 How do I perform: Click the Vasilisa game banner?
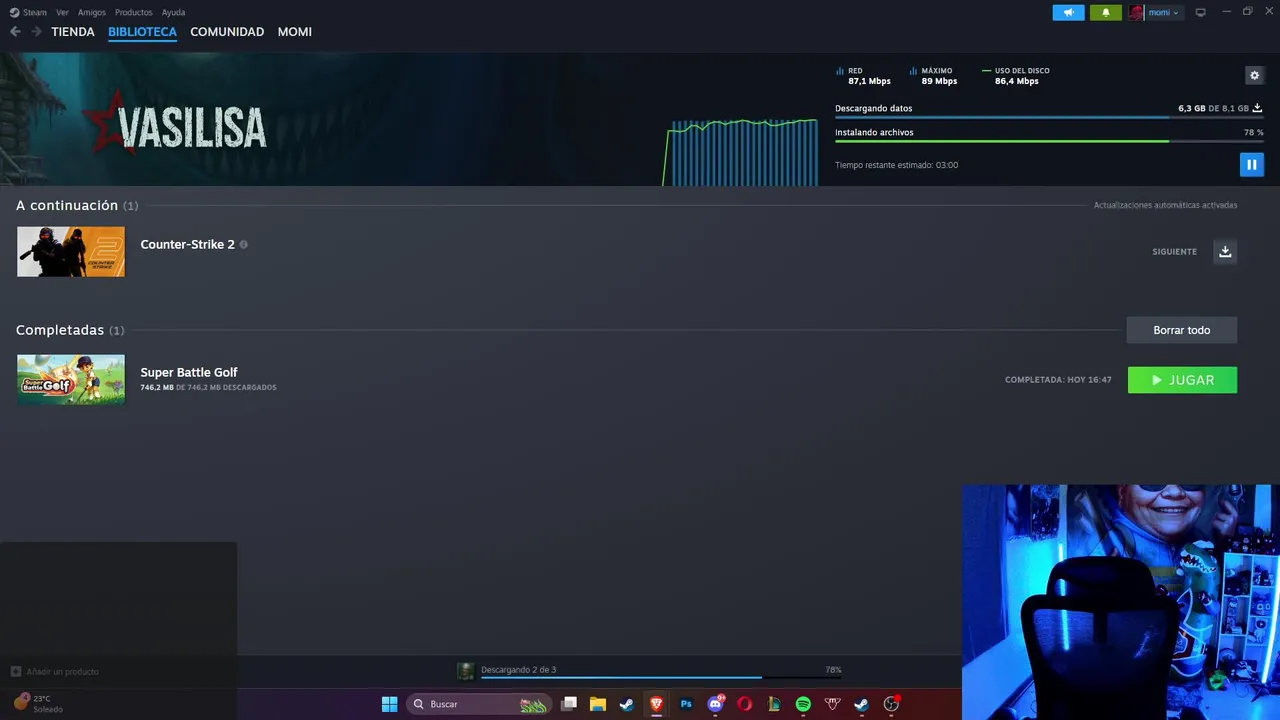point(330,119)
